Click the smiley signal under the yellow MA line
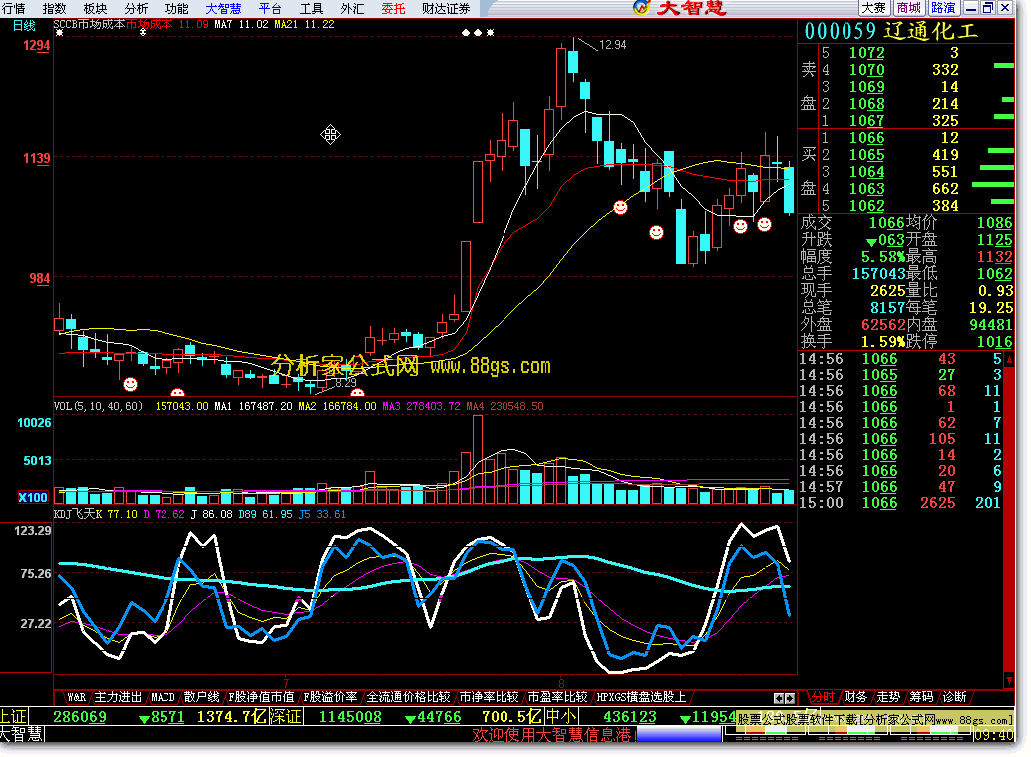Image resolution: width=1031 pixels, height=757 pixels. tap(620, 208)
